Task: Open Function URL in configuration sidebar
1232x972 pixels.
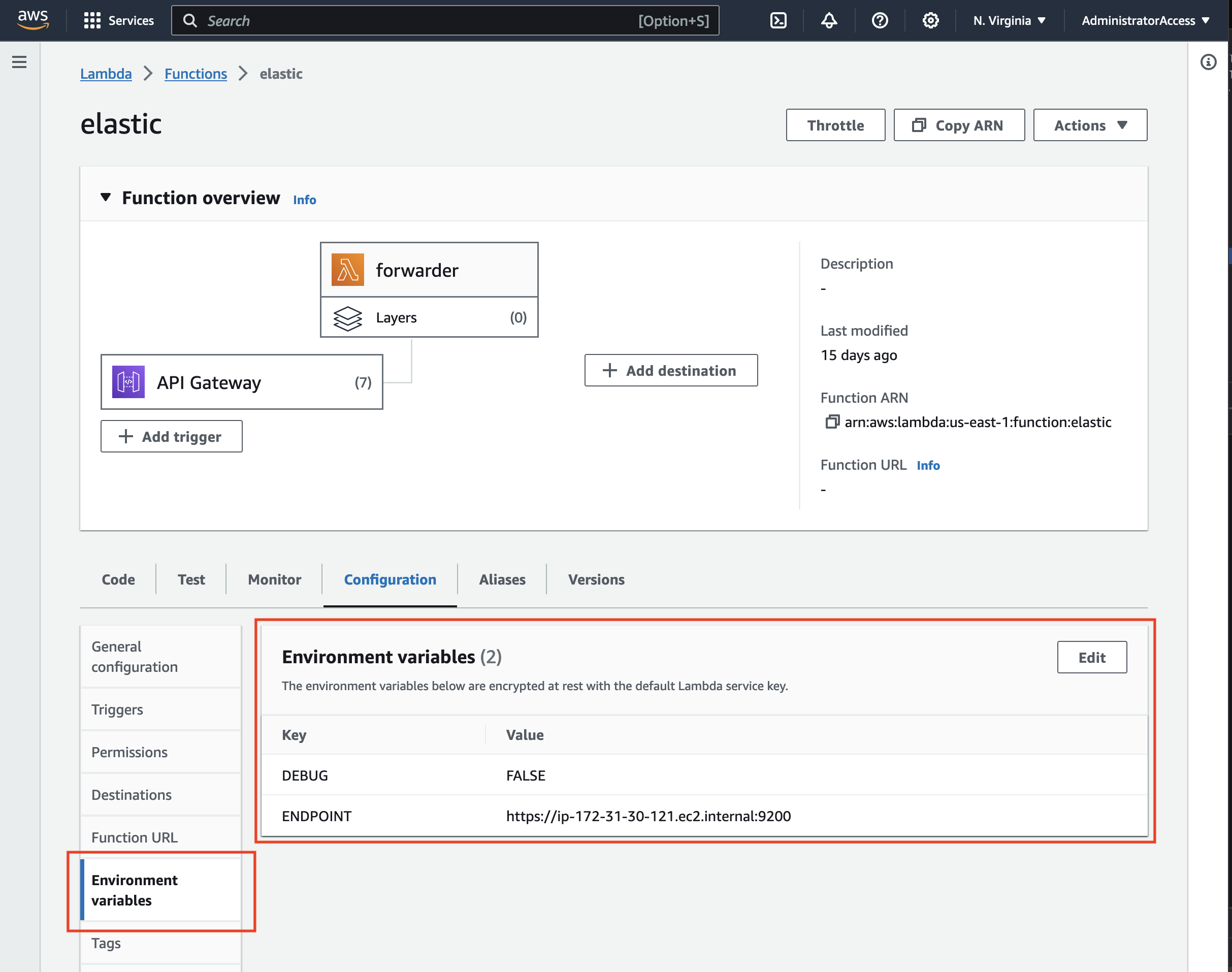Action: coord(161,837)
